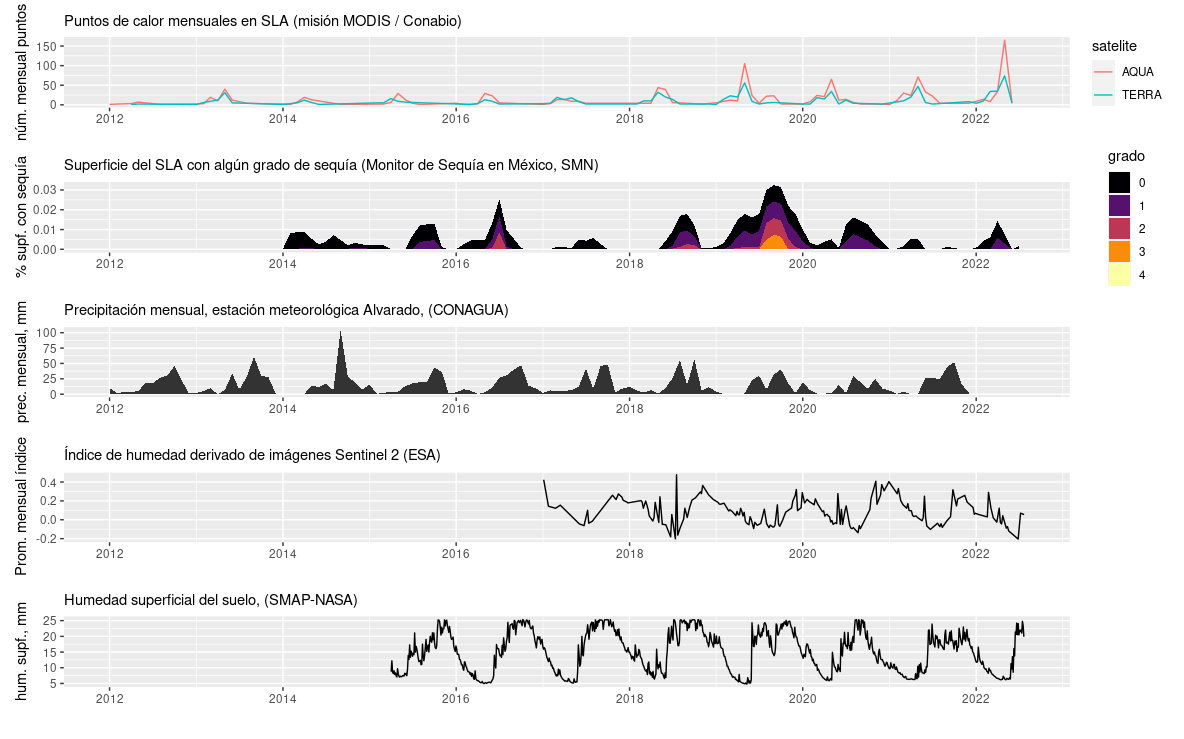Viewport: 1184px width, 739px height.
Task: Click the "satelite" legend title
Action: (1113, 46)
